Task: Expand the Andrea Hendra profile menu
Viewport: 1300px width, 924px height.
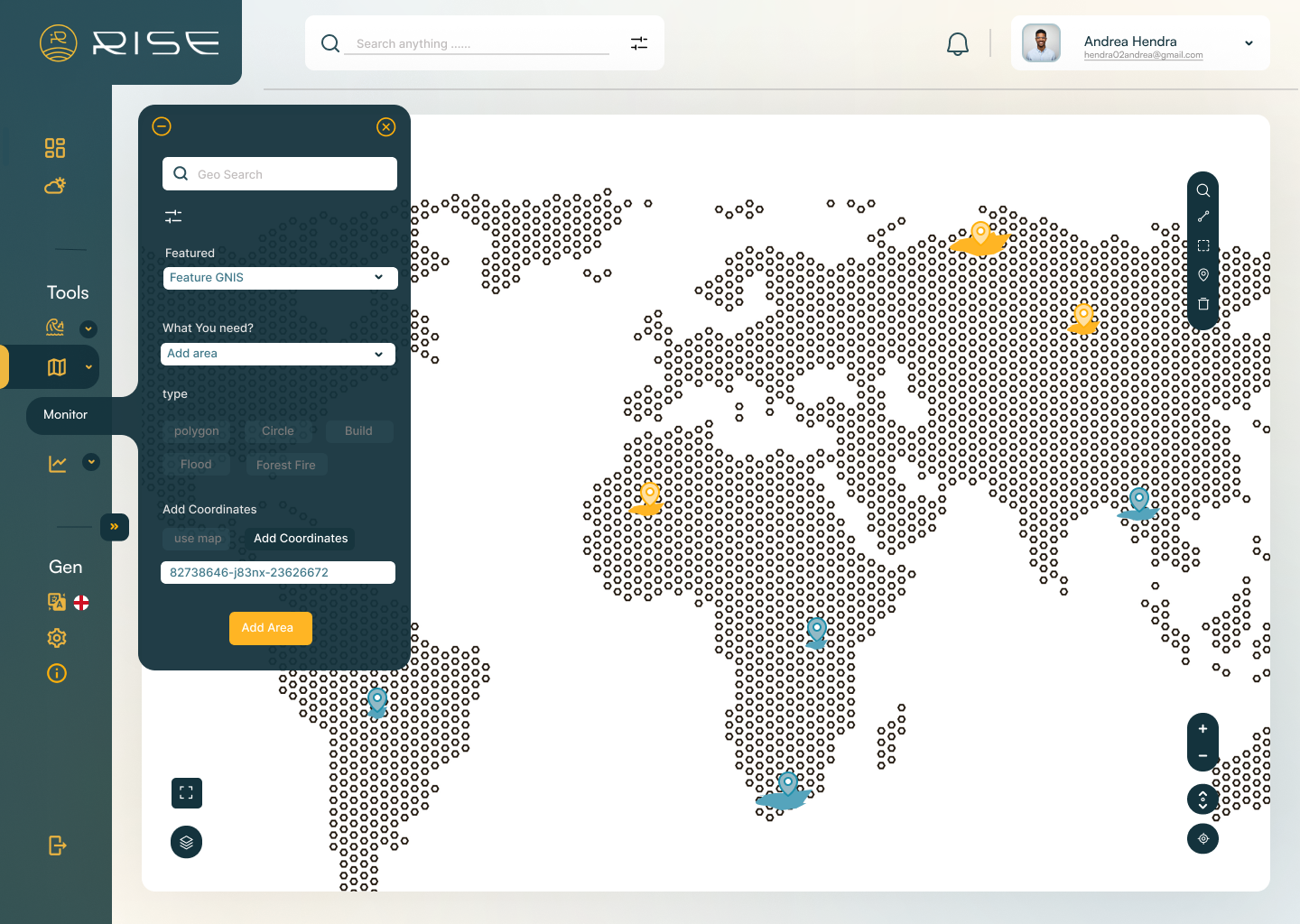Action: pos(1249,43)
